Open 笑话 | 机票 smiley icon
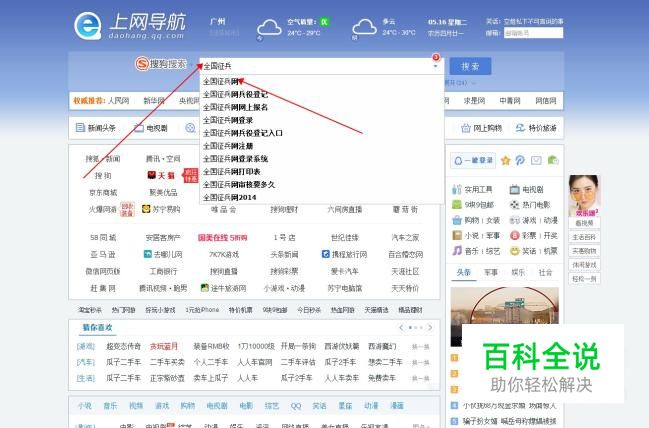649x428 pixels. tap(514, 251)
